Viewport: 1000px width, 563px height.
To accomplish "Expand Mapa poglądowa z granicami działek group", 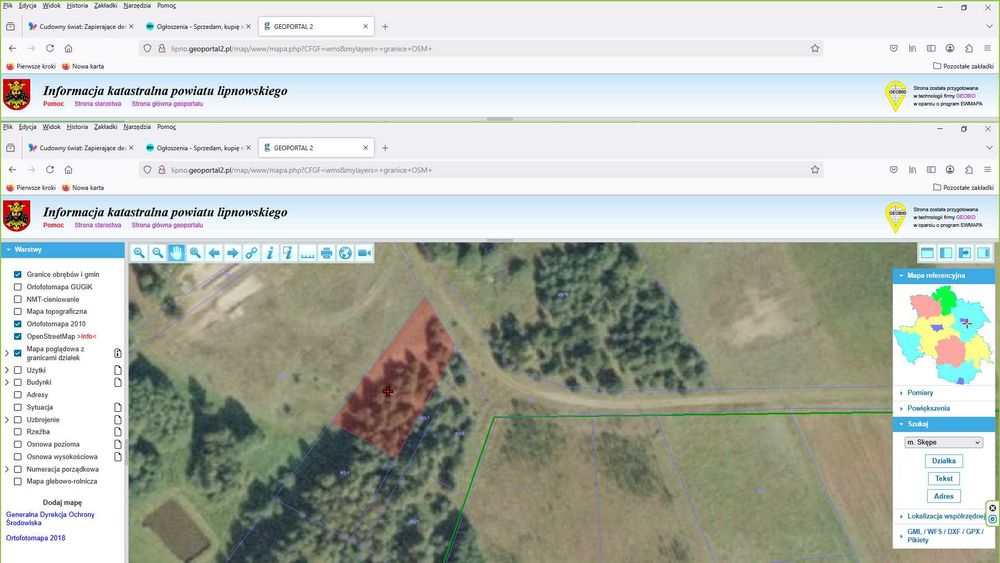I will click(7, 353).
